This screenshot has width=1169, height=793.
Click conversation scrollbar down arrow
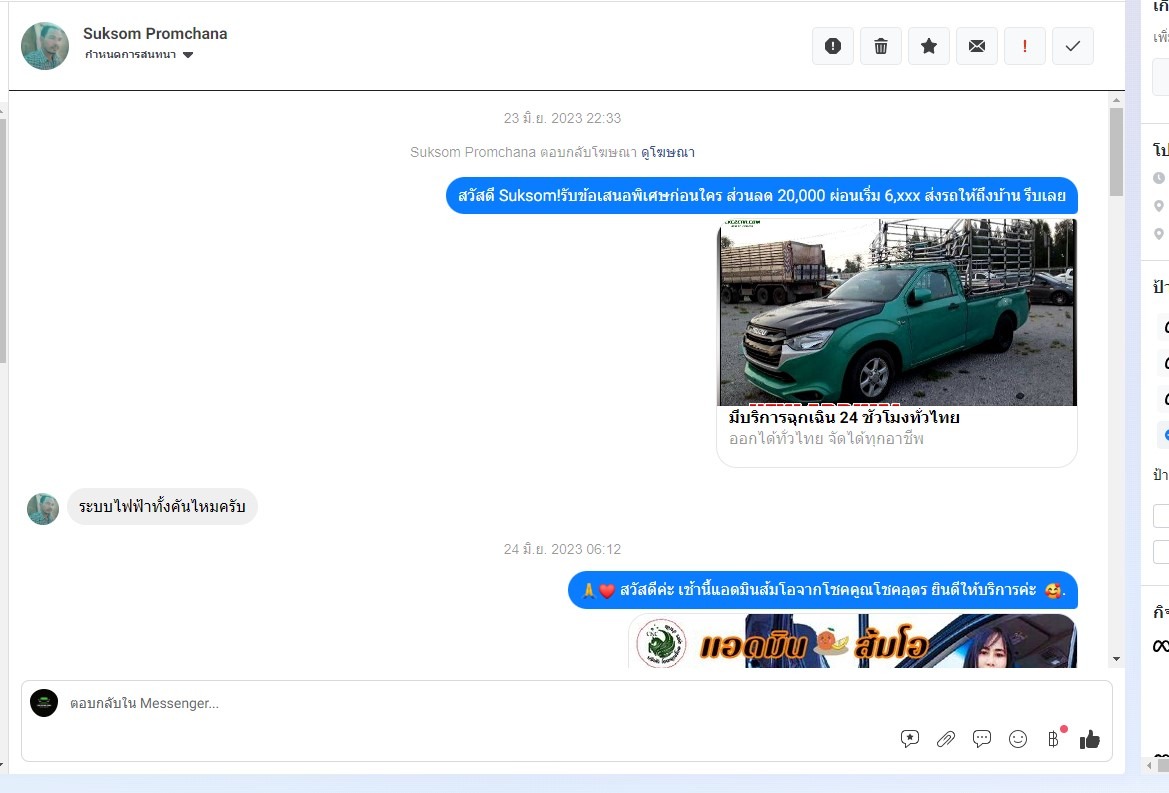pos(1116,659)
